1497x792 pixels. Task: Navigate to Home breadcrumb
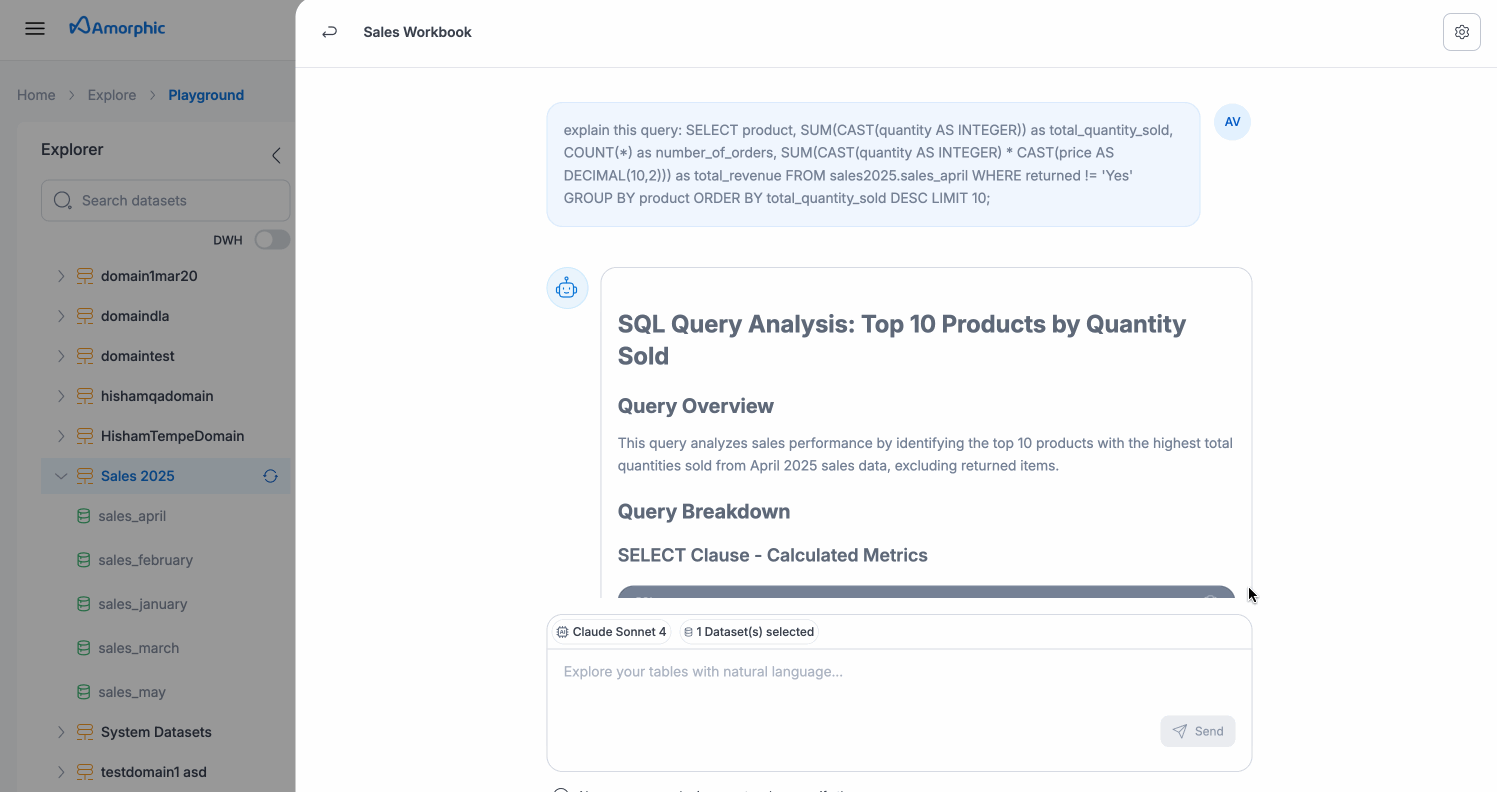coord(36,95)
